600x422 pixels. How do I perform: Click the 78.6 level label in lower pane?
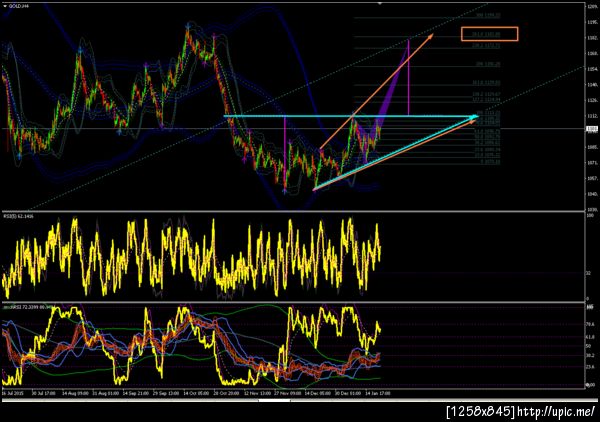pos(590,324)
